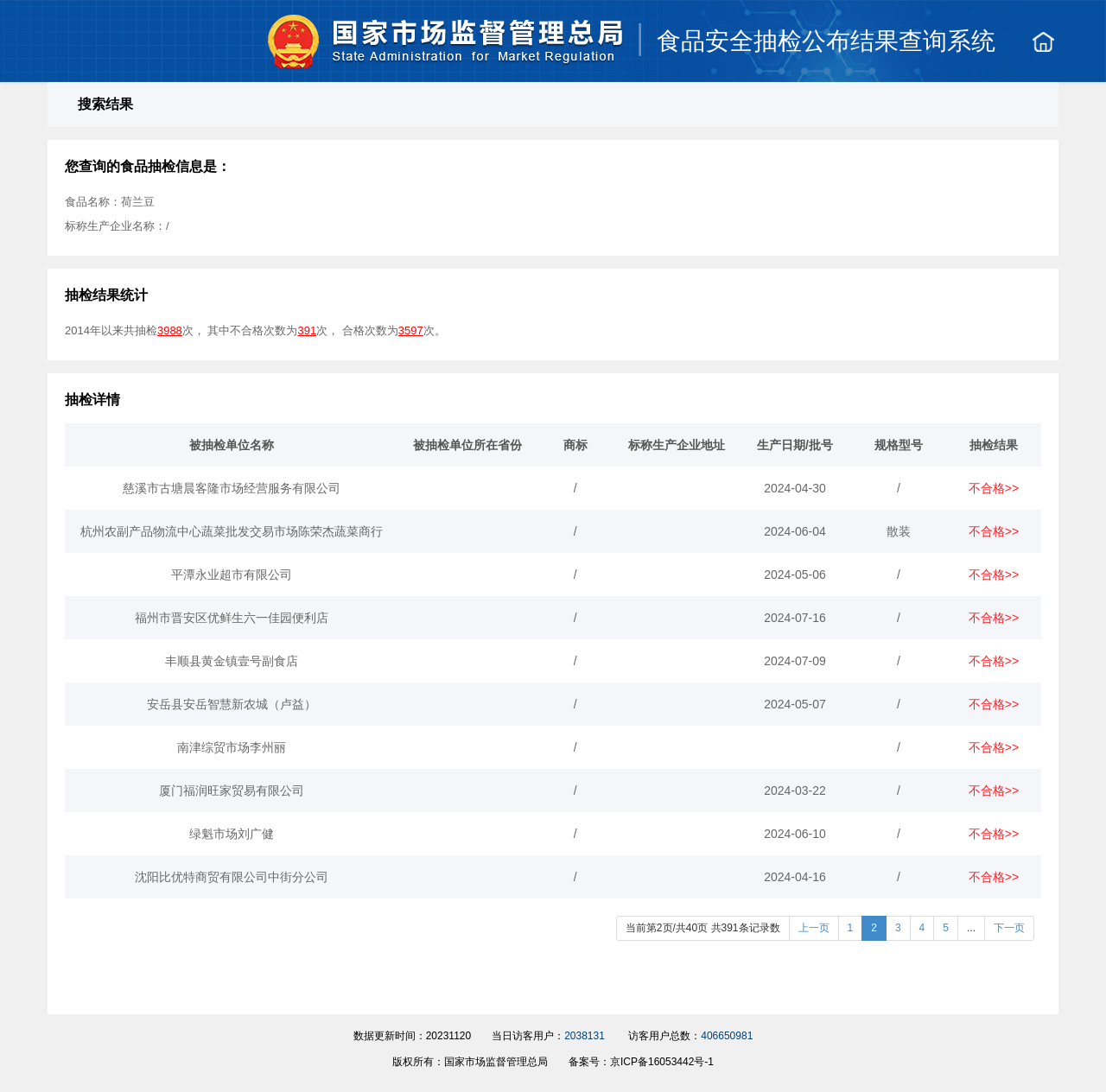Open qualified count 3597 link

click(x=410, y=331)
